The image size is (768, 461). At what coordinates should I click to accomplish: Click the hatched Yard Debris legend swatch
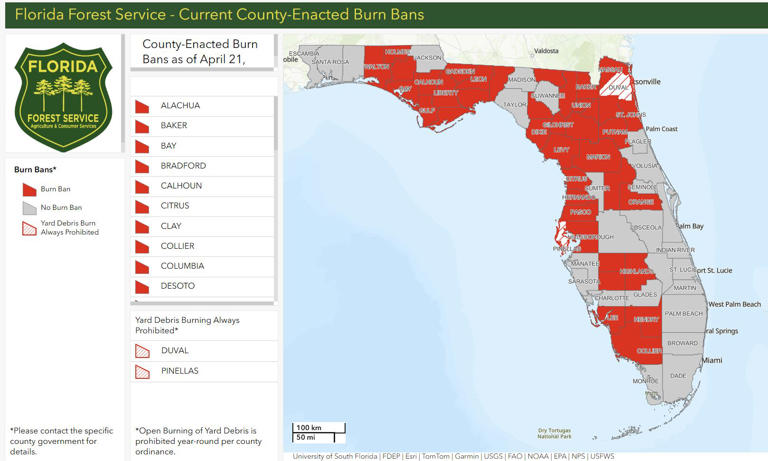29,228
